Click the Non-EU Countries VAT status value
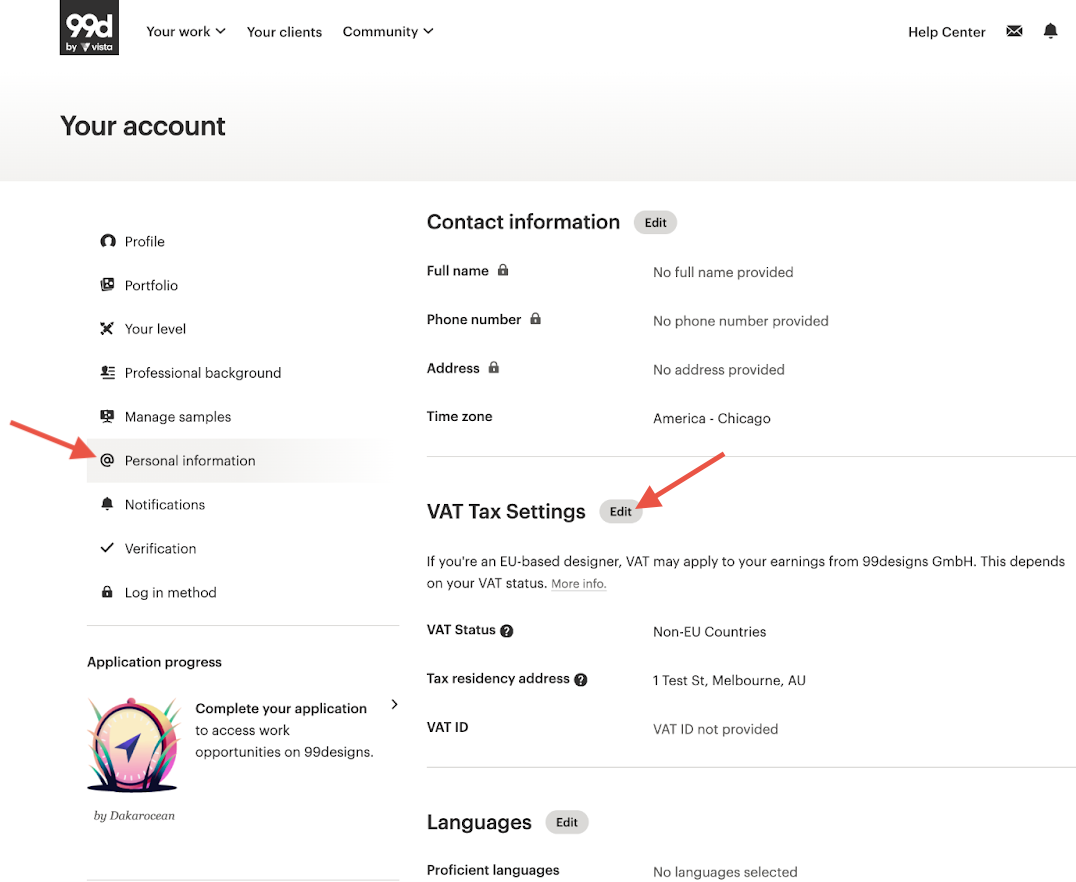Viewport: 1076px width, 882px height. tap(710, 631)
